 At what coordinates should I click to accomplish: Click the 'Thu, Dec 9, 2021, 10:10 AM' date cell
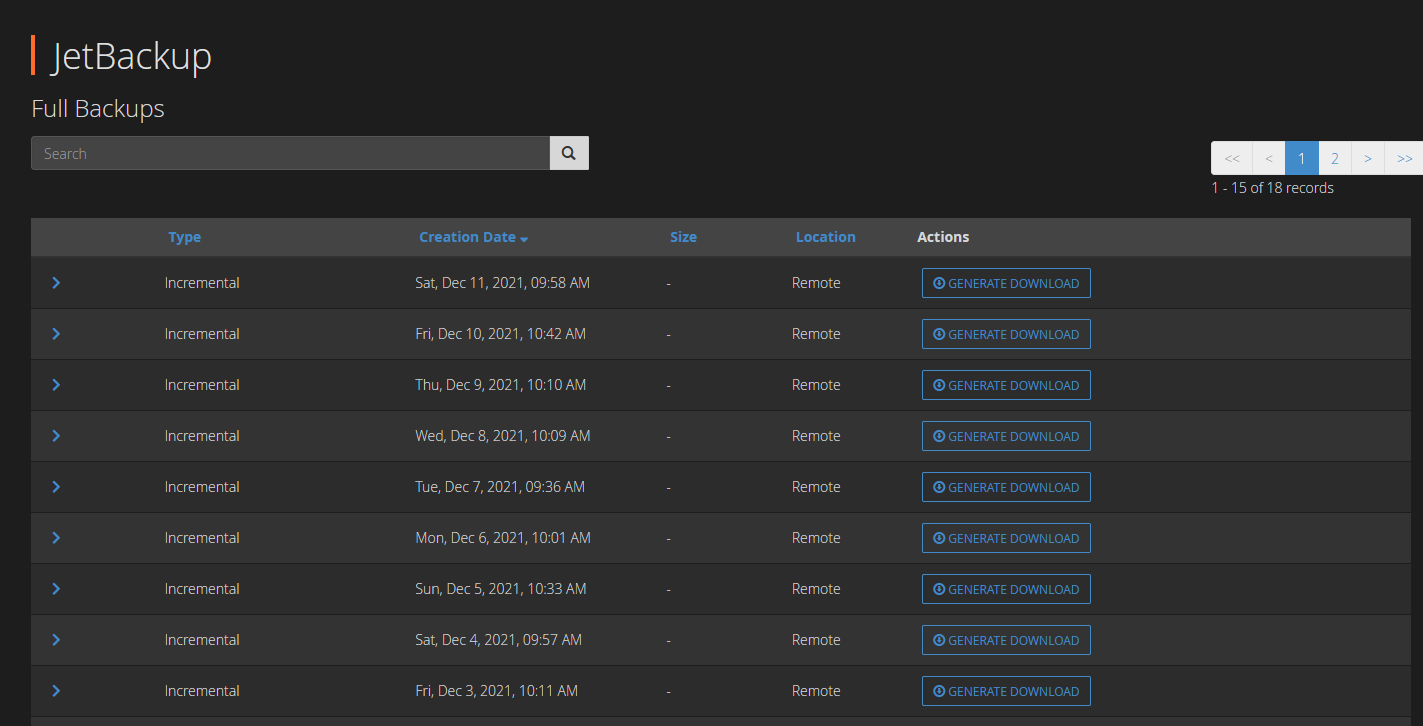[500, 385]
